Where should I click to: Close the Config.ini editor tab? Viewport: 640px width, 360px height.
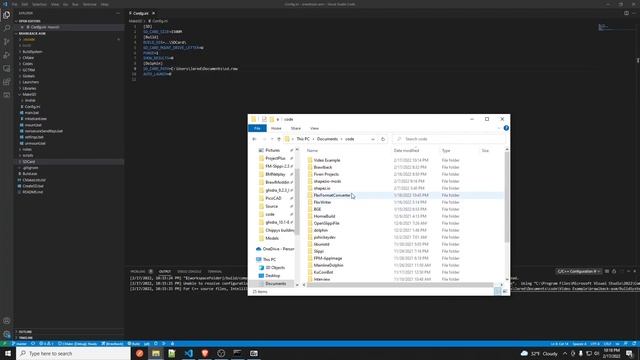[153, 13]
